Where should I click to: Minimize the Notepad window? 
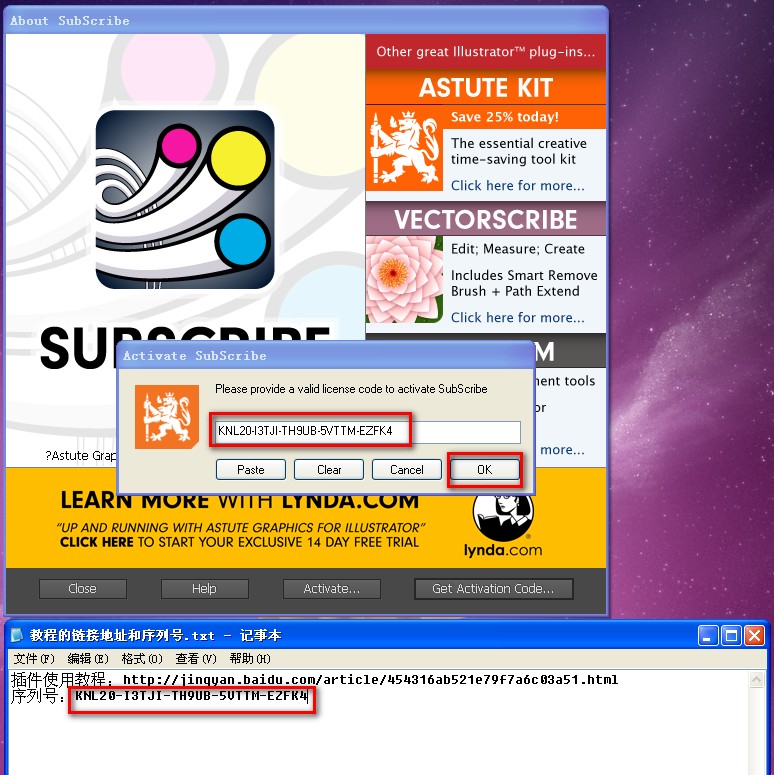coord(708,636)
